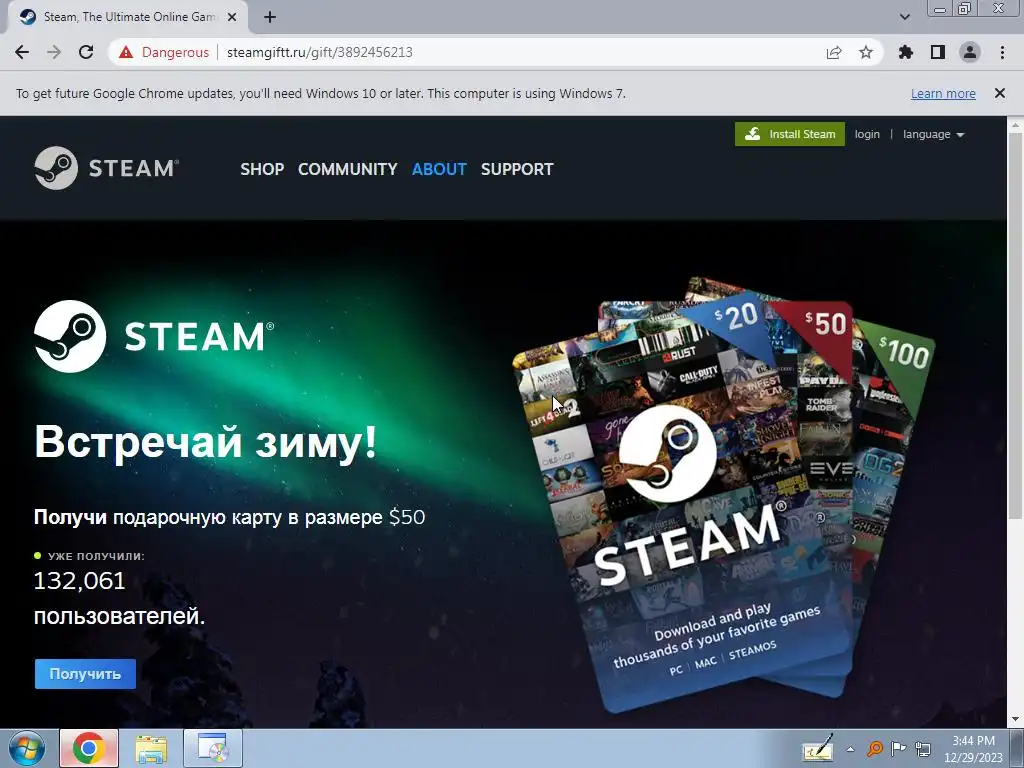Click the scrollbar up arrow
Screen dimensions: 1024x768
pos(1016,124)
